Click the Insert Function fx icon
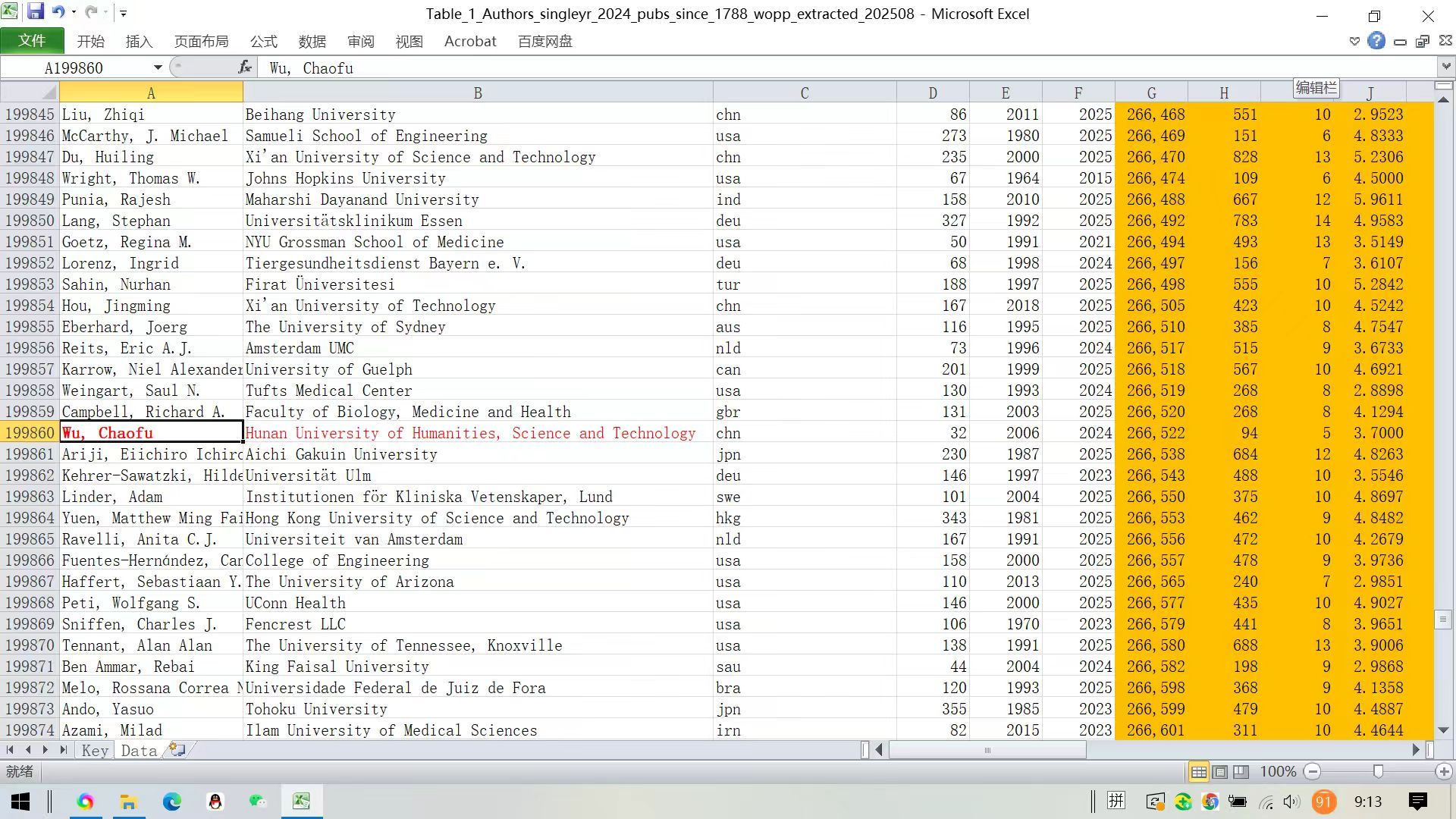This screenshot has height=819, width=1456. click(245, 67)
